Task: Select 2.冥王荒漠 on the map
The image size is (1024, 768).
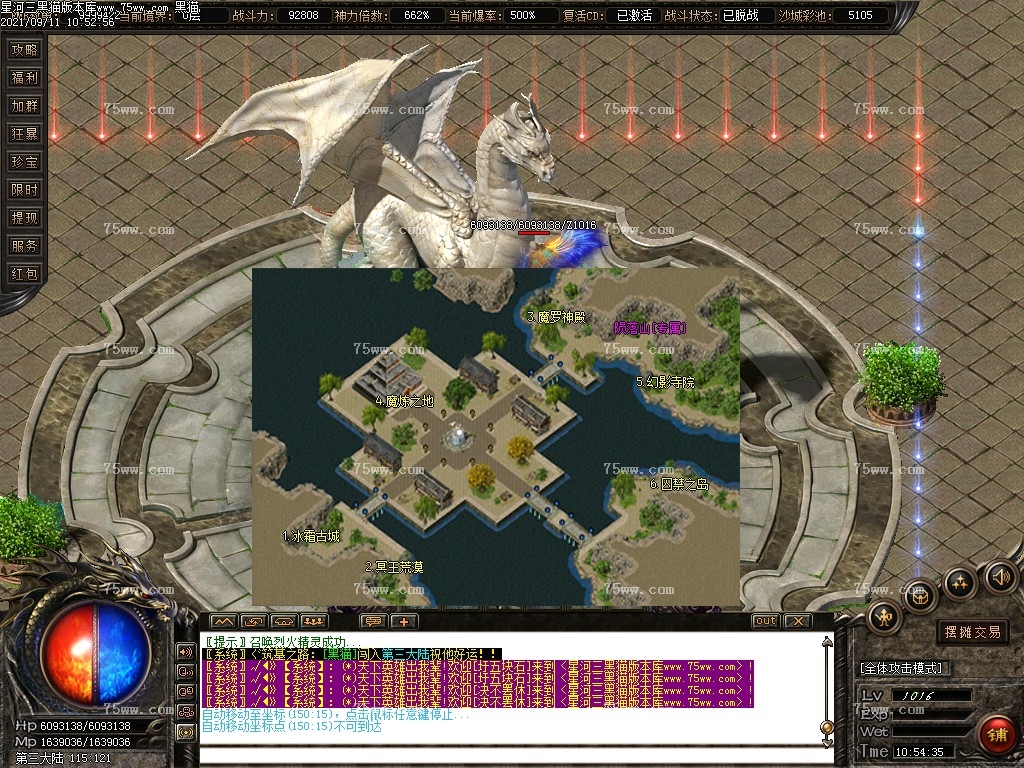Action: (394, 568)
